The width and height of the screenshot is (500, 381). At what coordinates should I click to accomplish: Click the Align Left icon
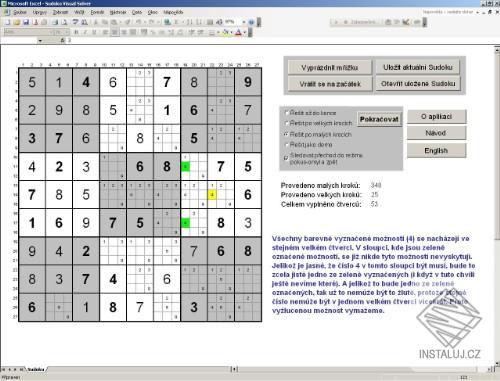tap(105, 32)
